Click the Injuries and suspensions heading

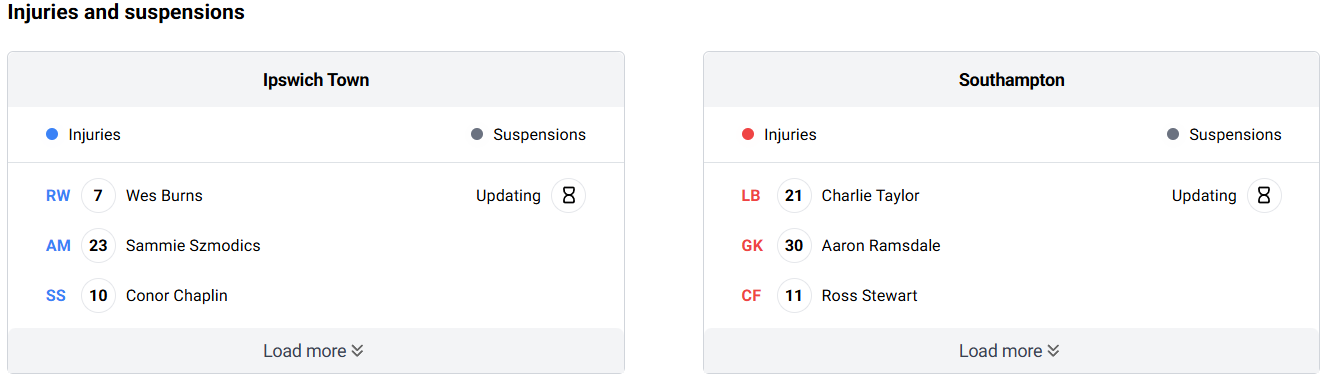(x=126, y=13)
